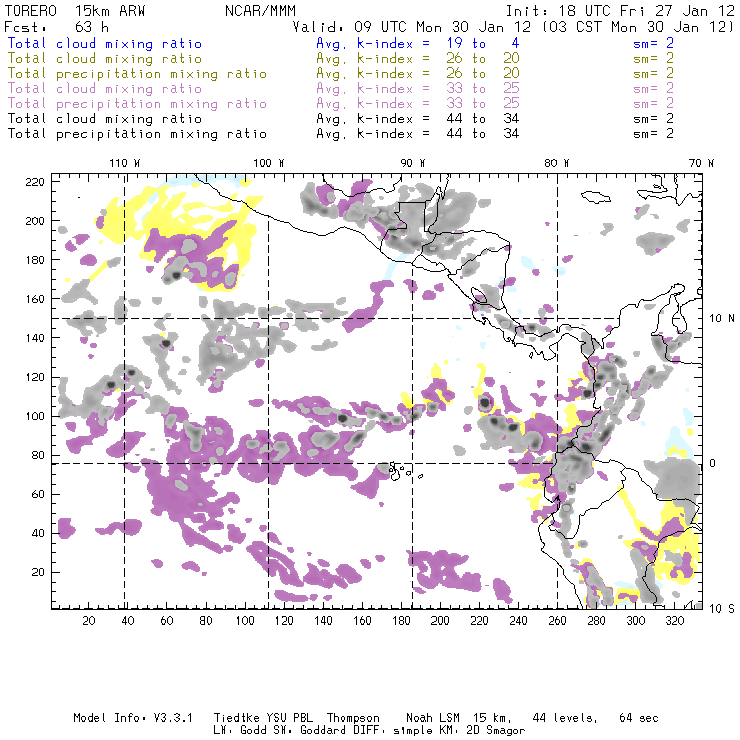This screenshot has height=740, width=740.
Task: Click the 'Init: 18 UTC Fri 27 Jan 12' text
Action: point(620,11)
